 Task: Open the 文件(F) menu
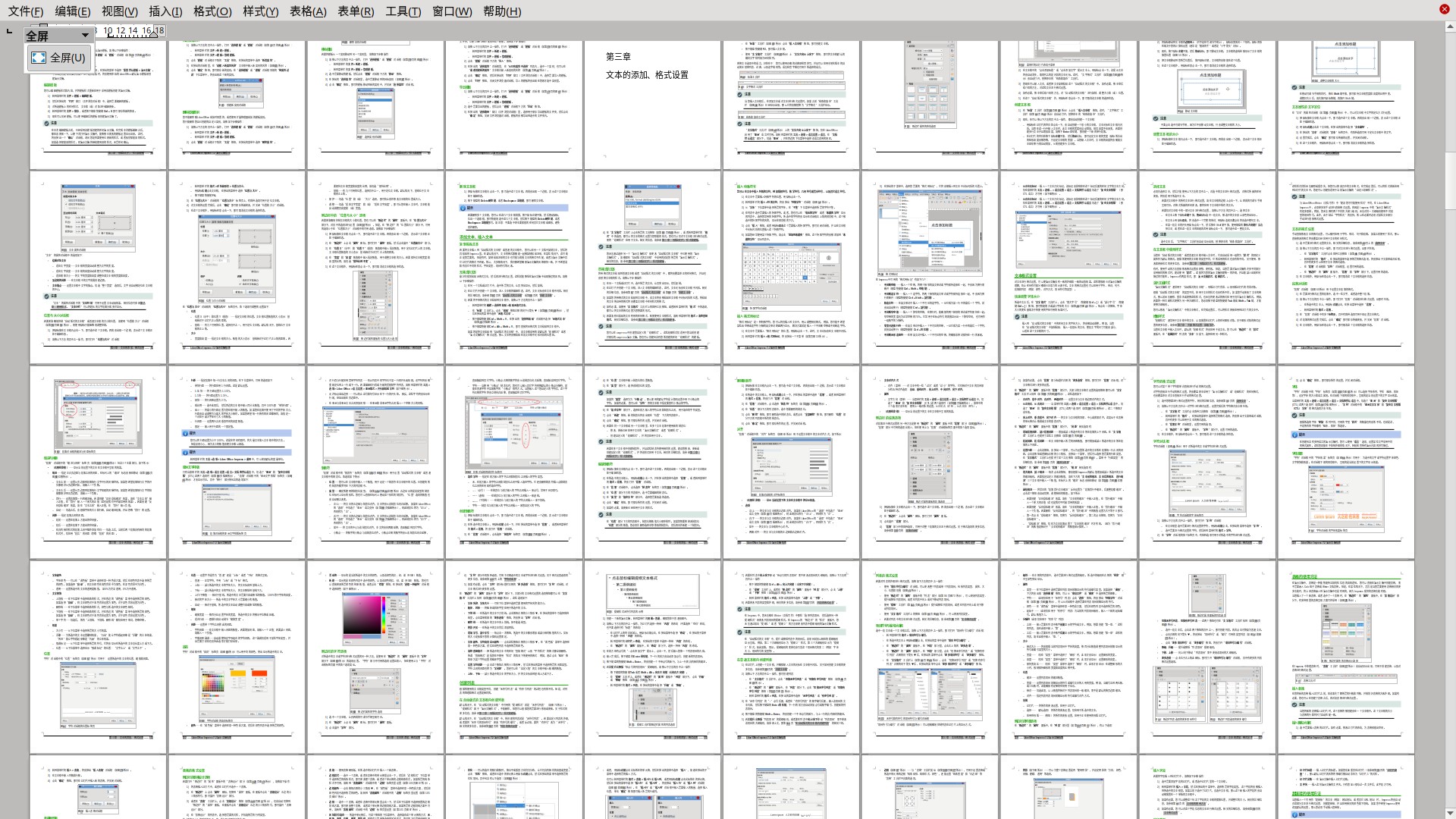[x=26, y=11]
